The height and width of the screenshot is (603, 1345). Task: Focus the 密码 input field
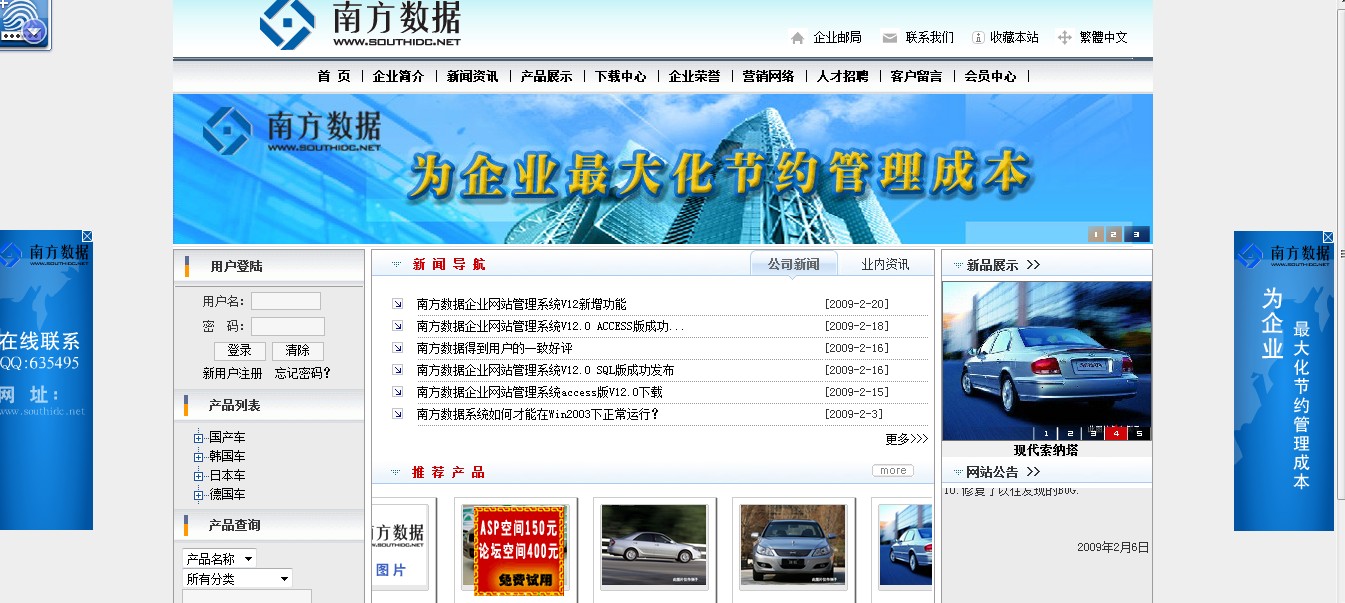(288, 326)
